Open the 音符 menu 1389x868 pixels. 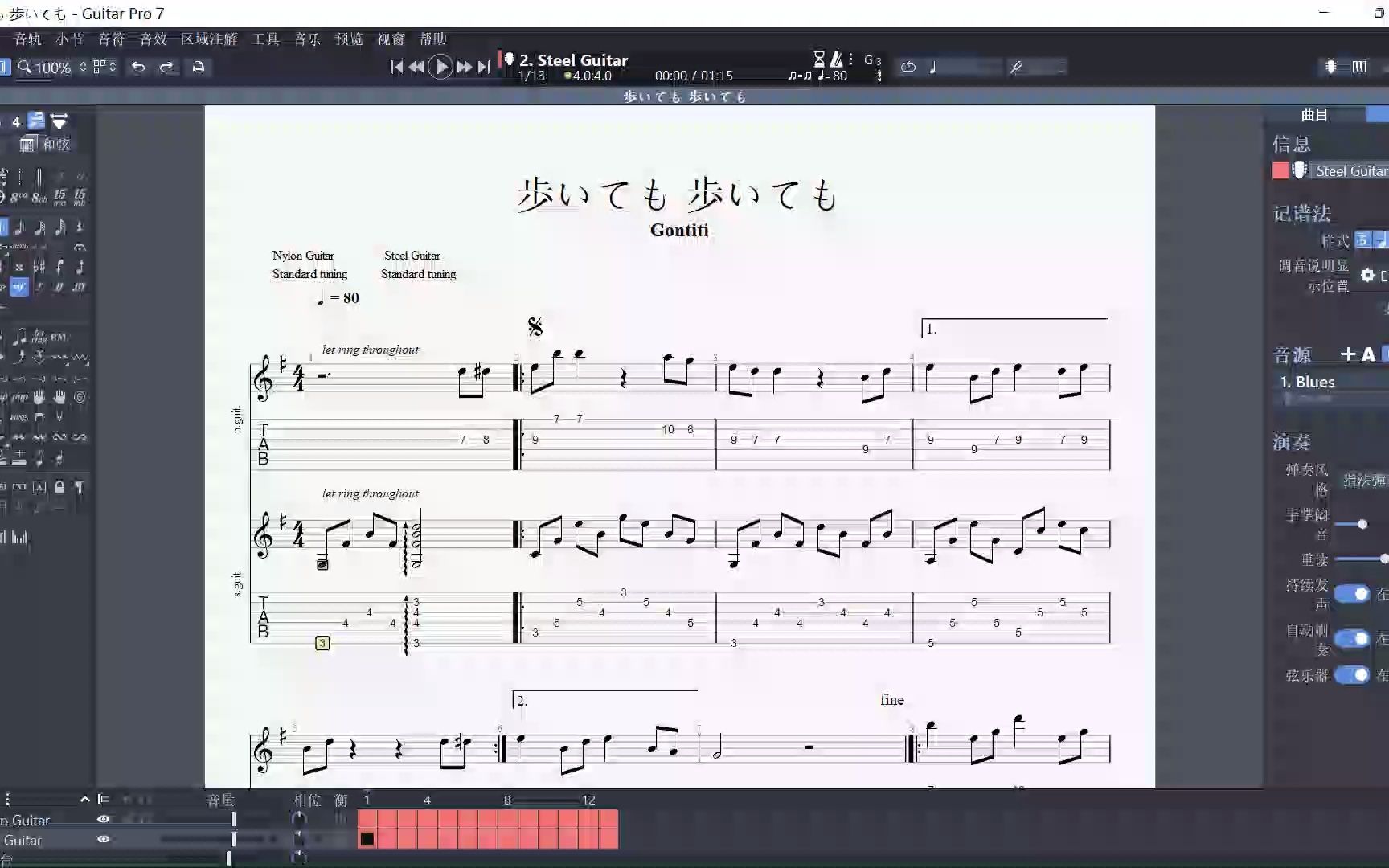tap(111, 39)
